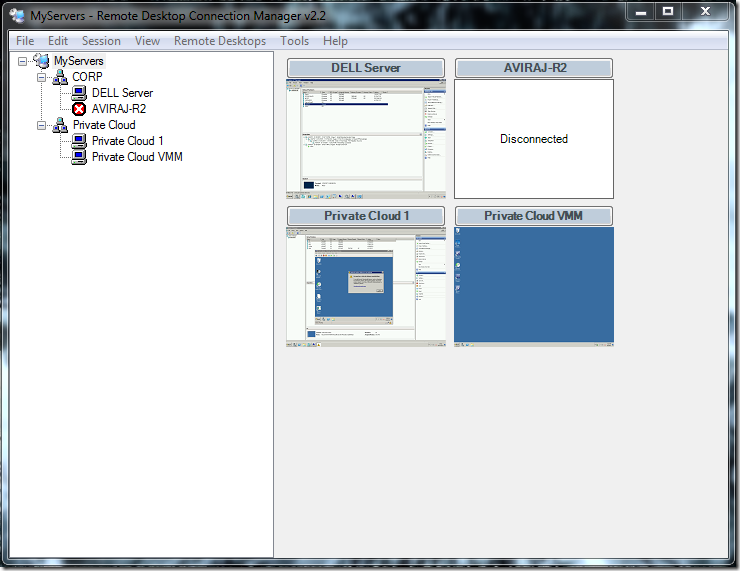Select the Private Cloud group label

point(104,125)
